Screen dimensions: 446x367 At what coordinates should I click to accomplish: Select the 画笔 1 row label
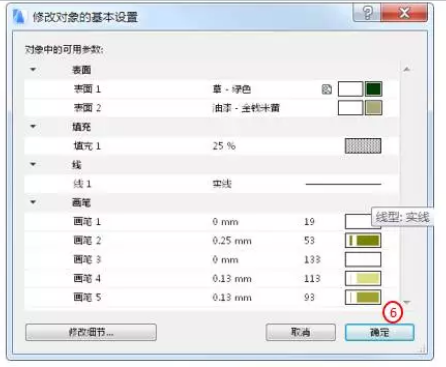pyautogui.click(x=87, y=222)
